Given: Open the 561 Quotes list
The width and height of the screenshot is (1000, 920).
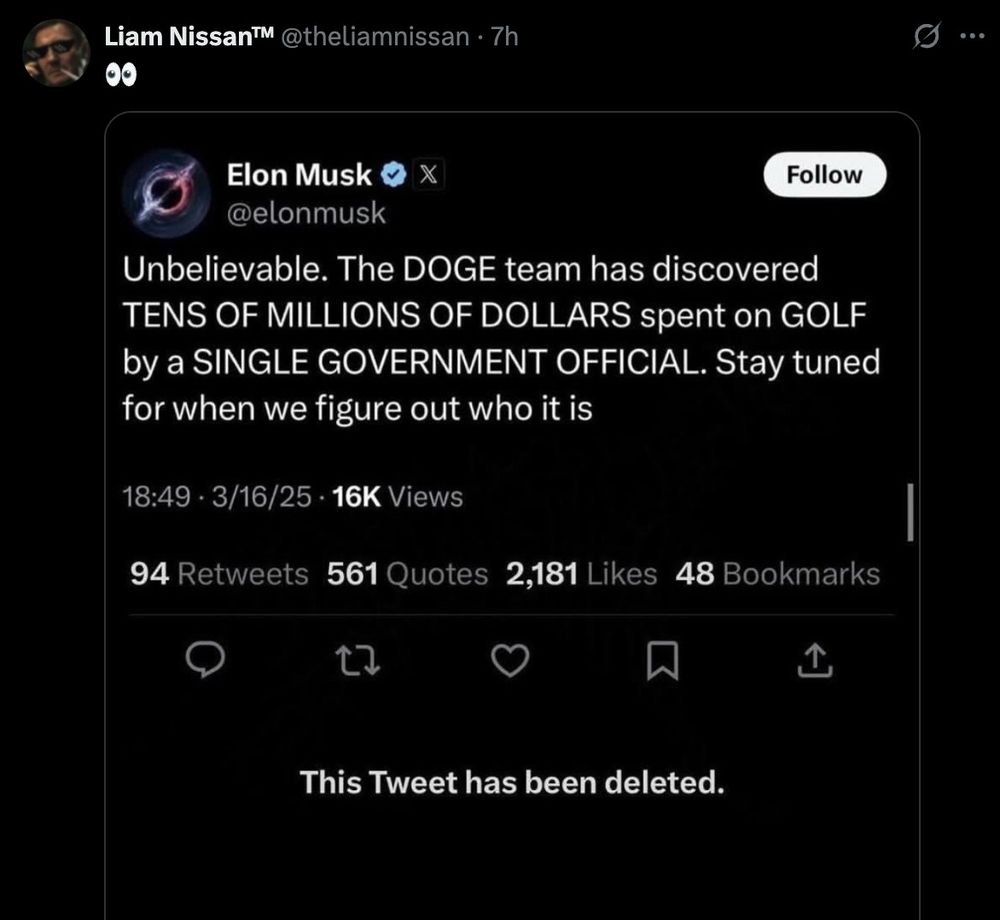Looking at the screenshot, I should point(408,574).
